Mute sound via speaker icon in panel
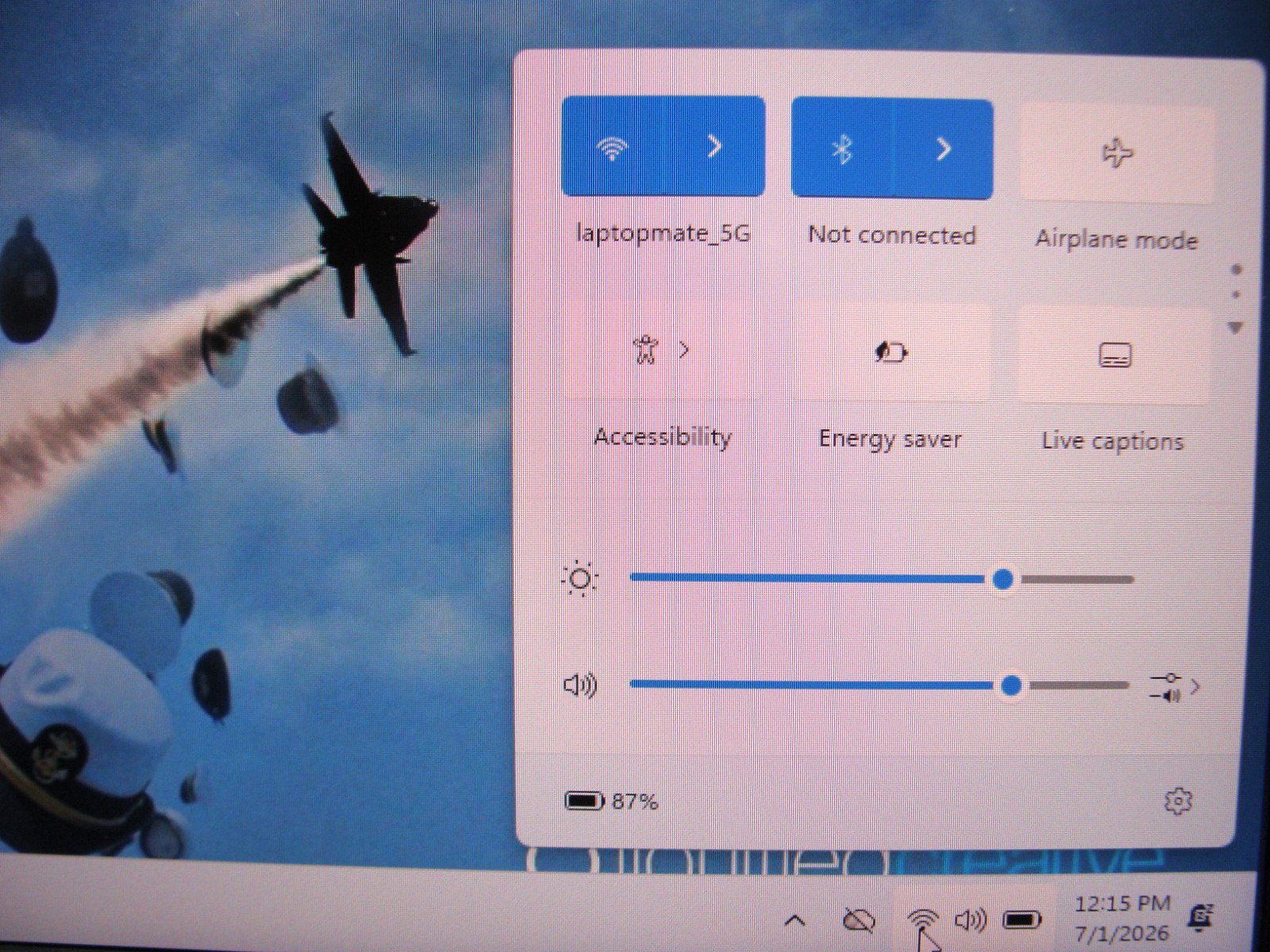The width and height of the screenshot is (1270, 952). tap(580, 685)
